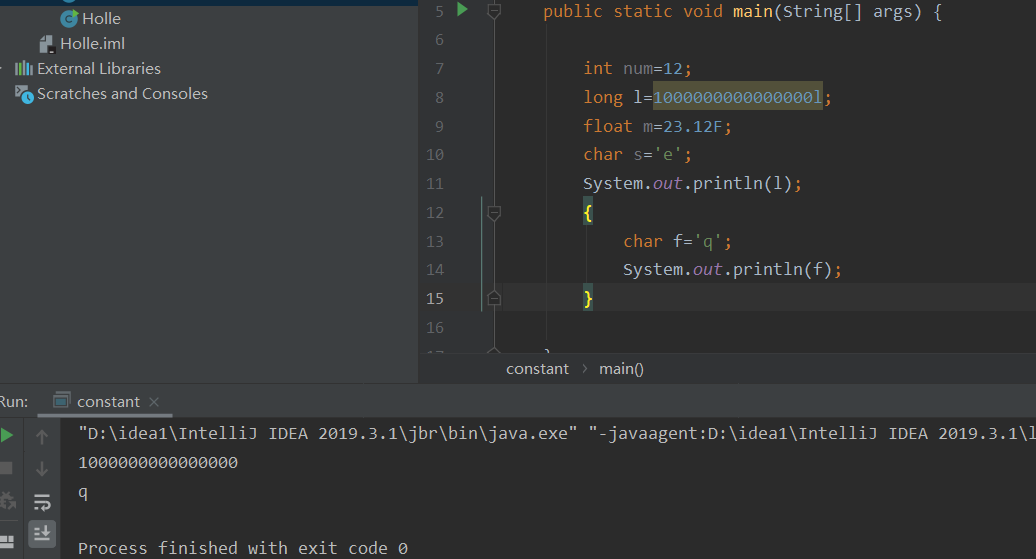Click line number 16 in the gutter

[x=435, y=328]
